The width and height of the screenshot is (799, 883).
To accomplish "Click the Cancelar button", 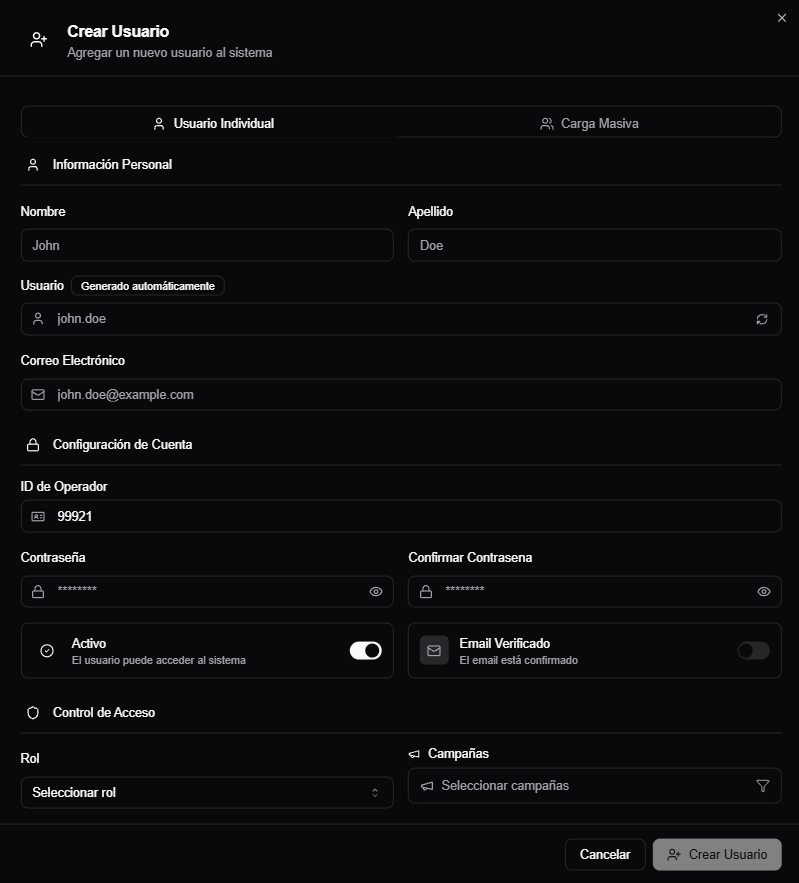I will (605, 854).
